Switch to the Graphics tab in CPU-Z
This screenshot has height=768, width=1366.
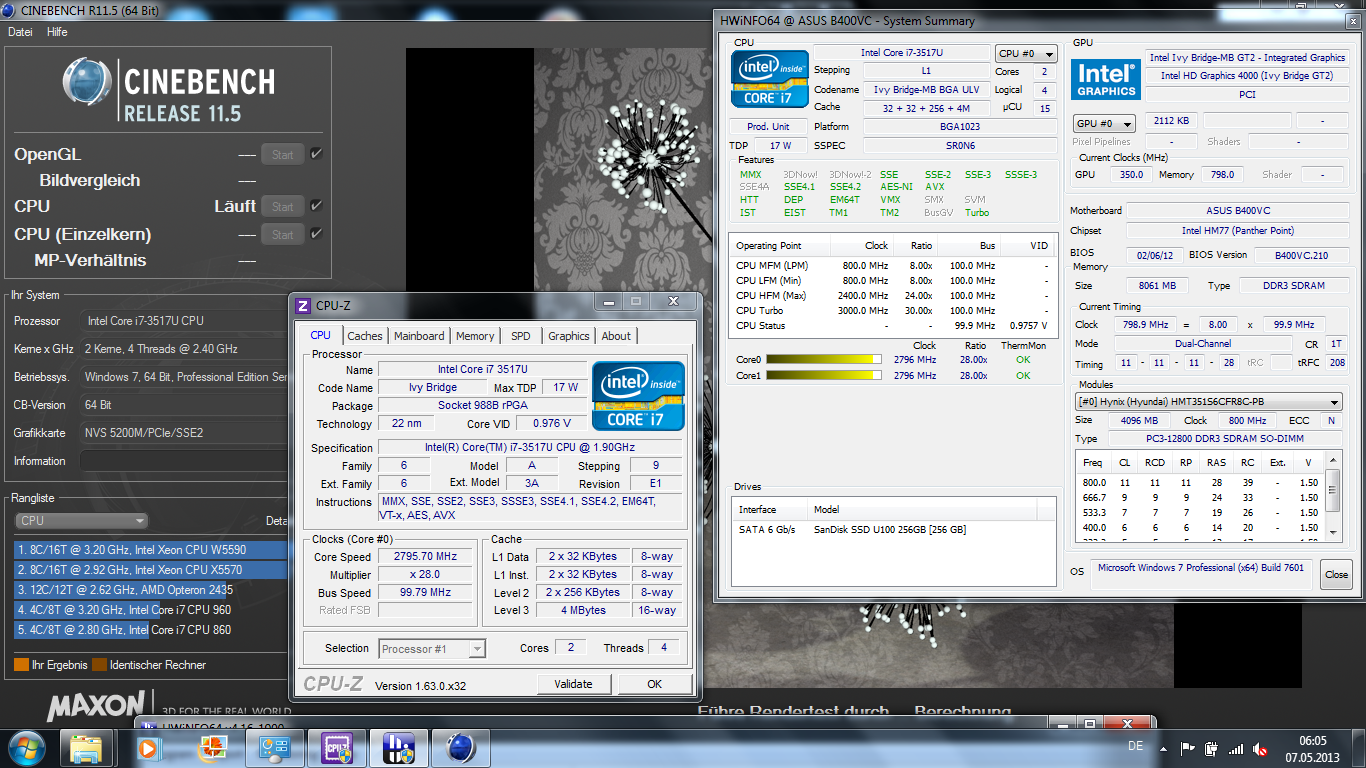coord(569,336)
